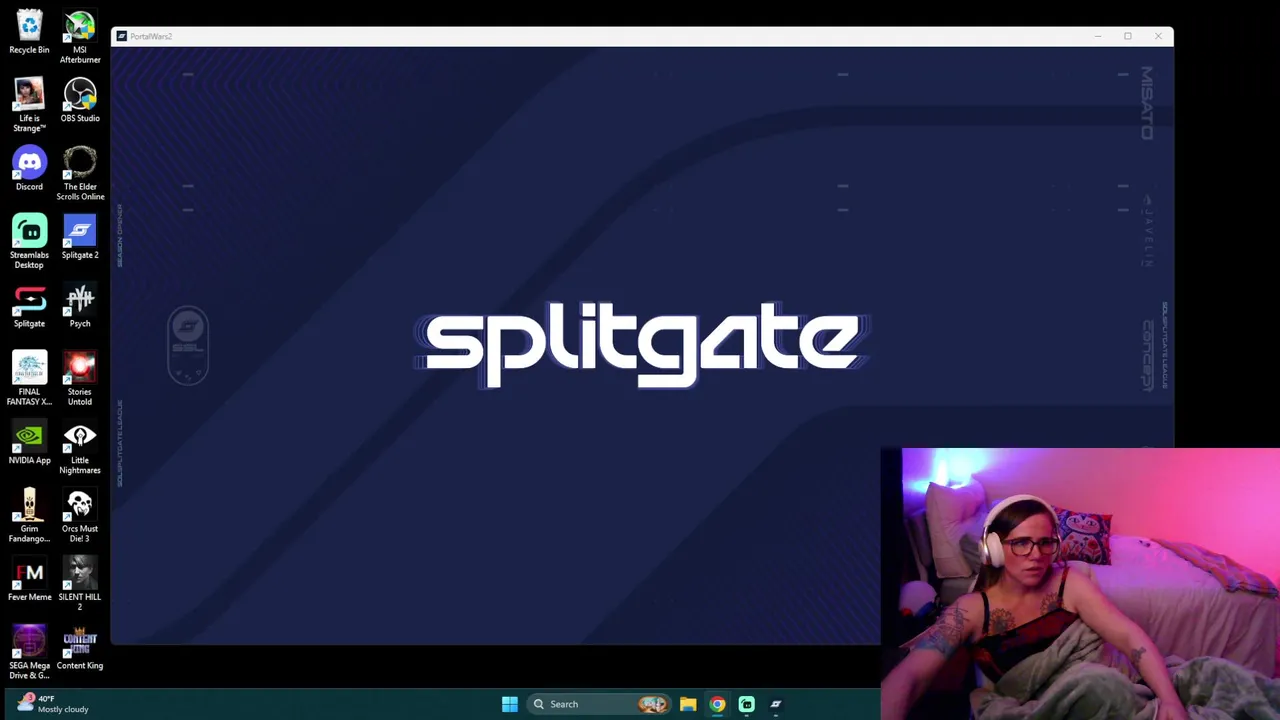Launch MSI Afterburner from the desktop

pyautogui.click(x=80, y=38)
